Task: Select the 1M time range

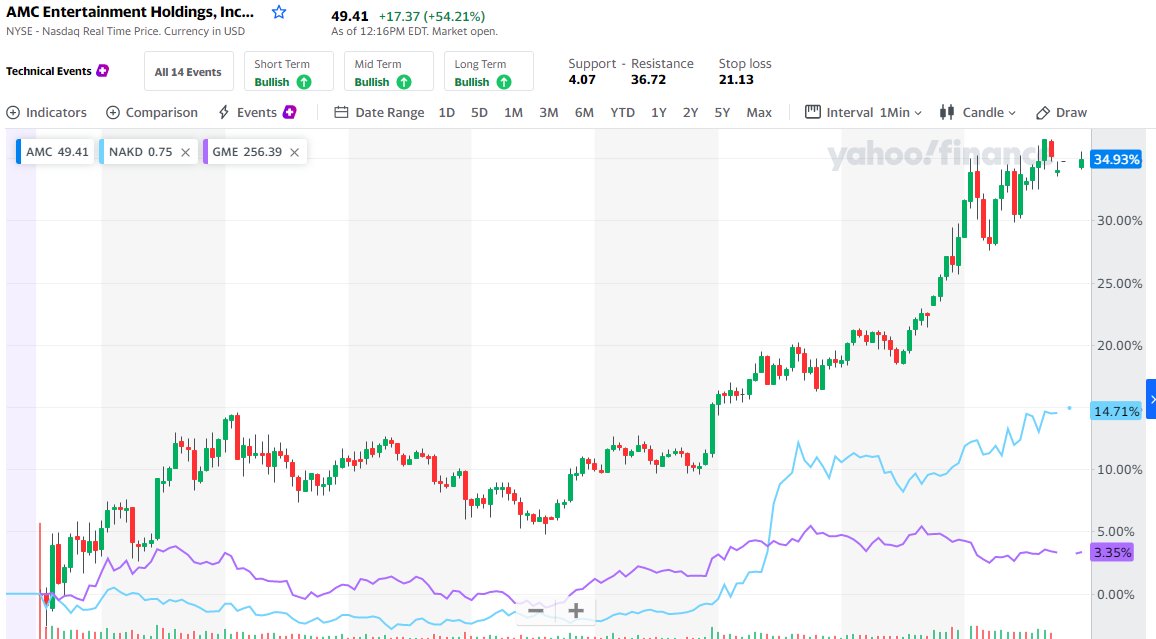Action: pos(513,113)
